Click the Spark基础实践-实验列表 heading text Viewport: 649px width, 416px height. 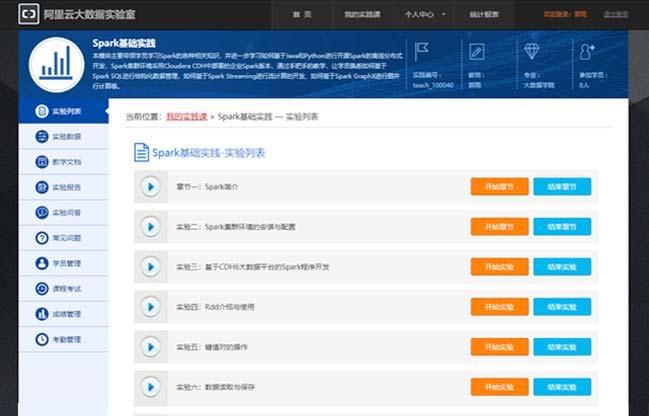pyautogui.click(x=209, y=153)
